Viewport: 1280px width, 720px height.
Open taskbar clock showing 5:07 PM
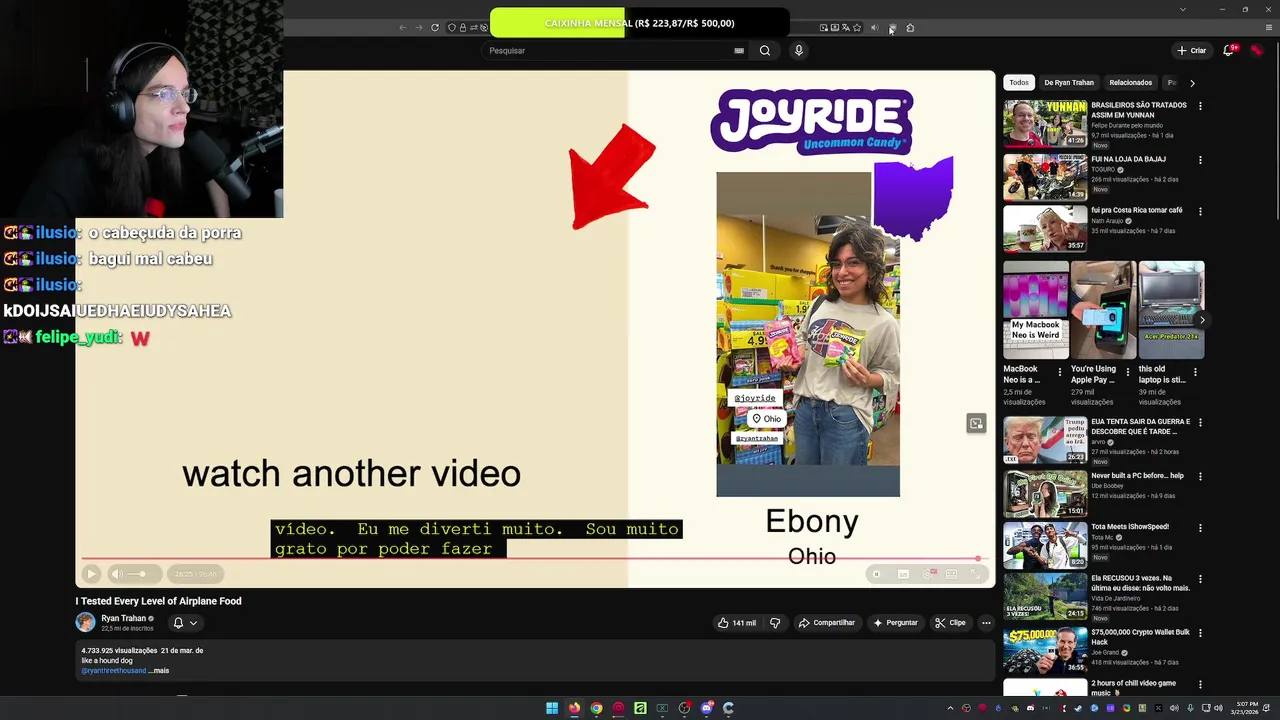tap(1246, 708)
